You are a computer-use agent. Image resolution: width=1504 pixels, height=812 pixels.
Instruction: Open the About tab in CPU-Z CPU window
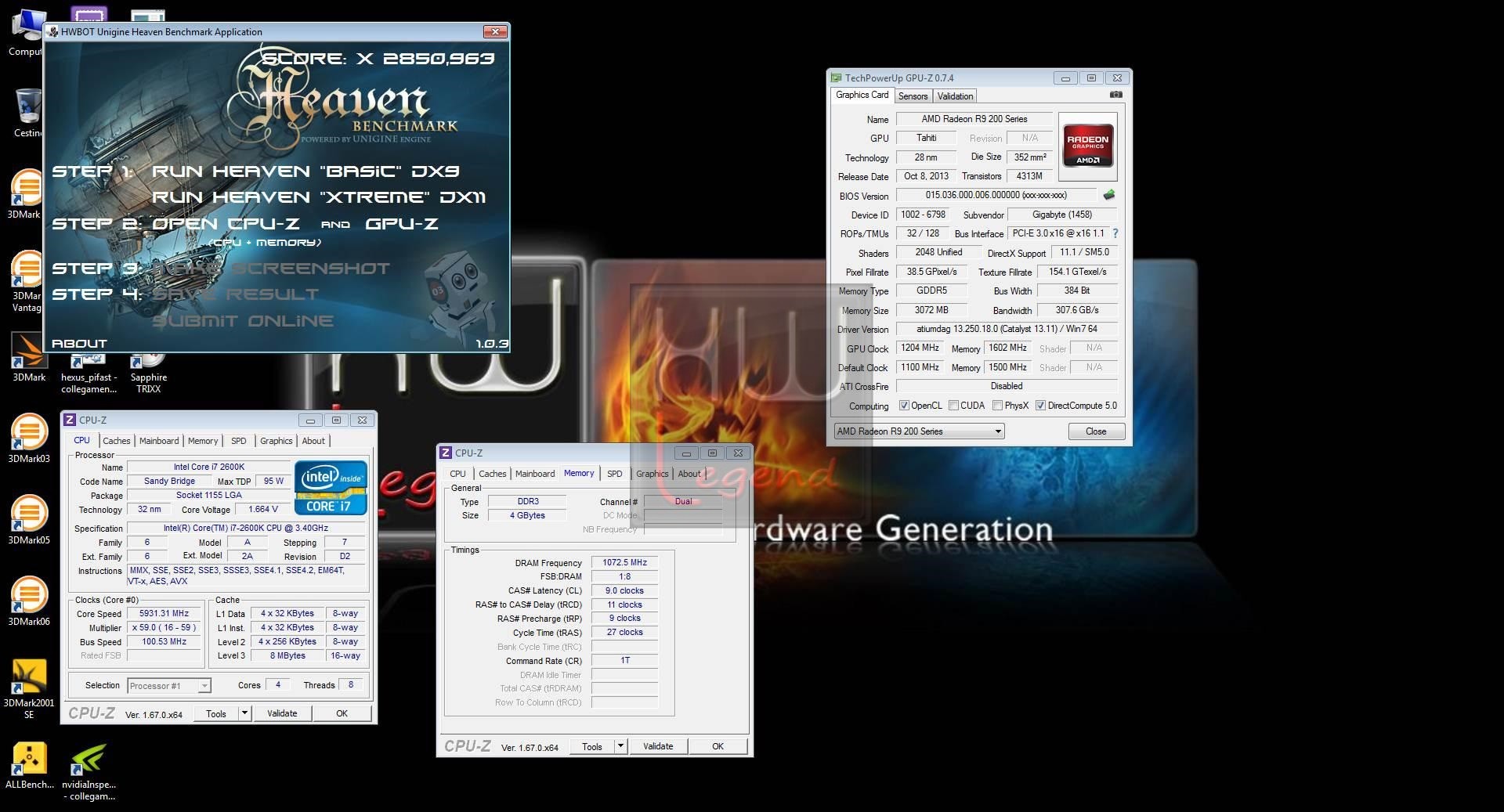tap(313, 441)
